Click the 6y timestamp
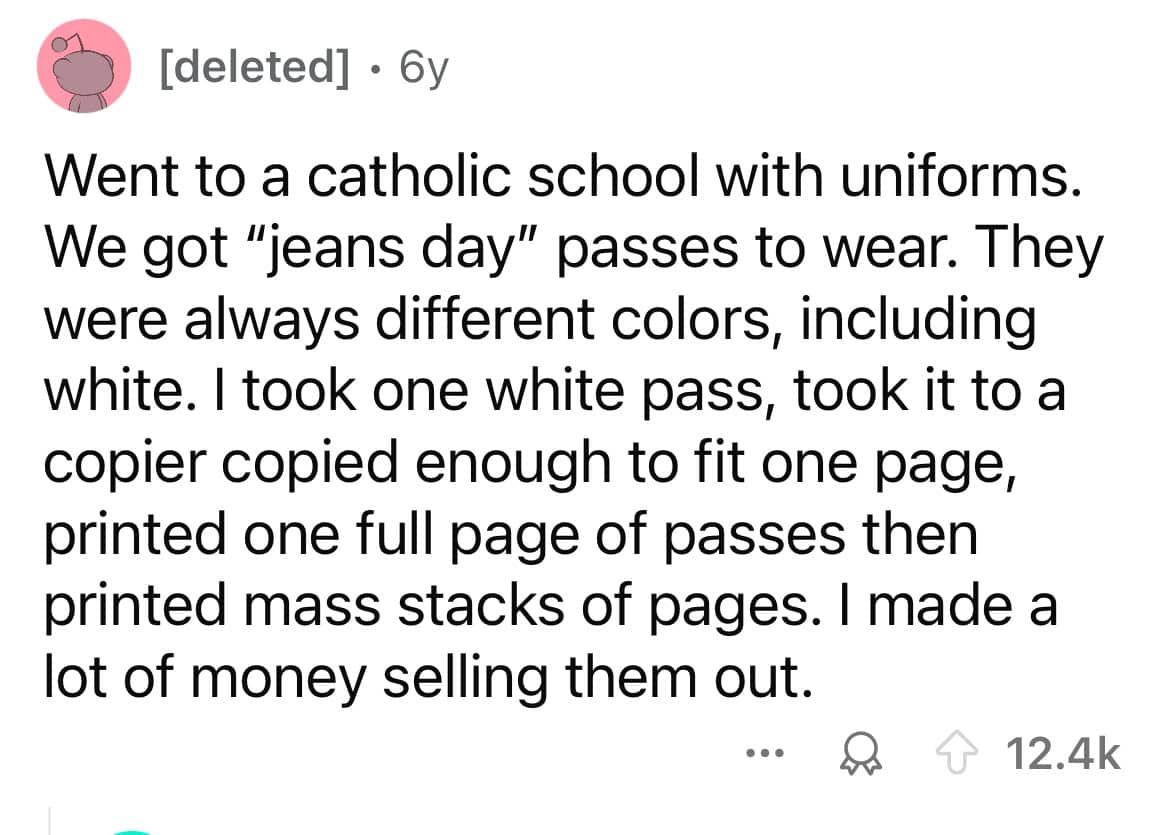 point(421,68)
